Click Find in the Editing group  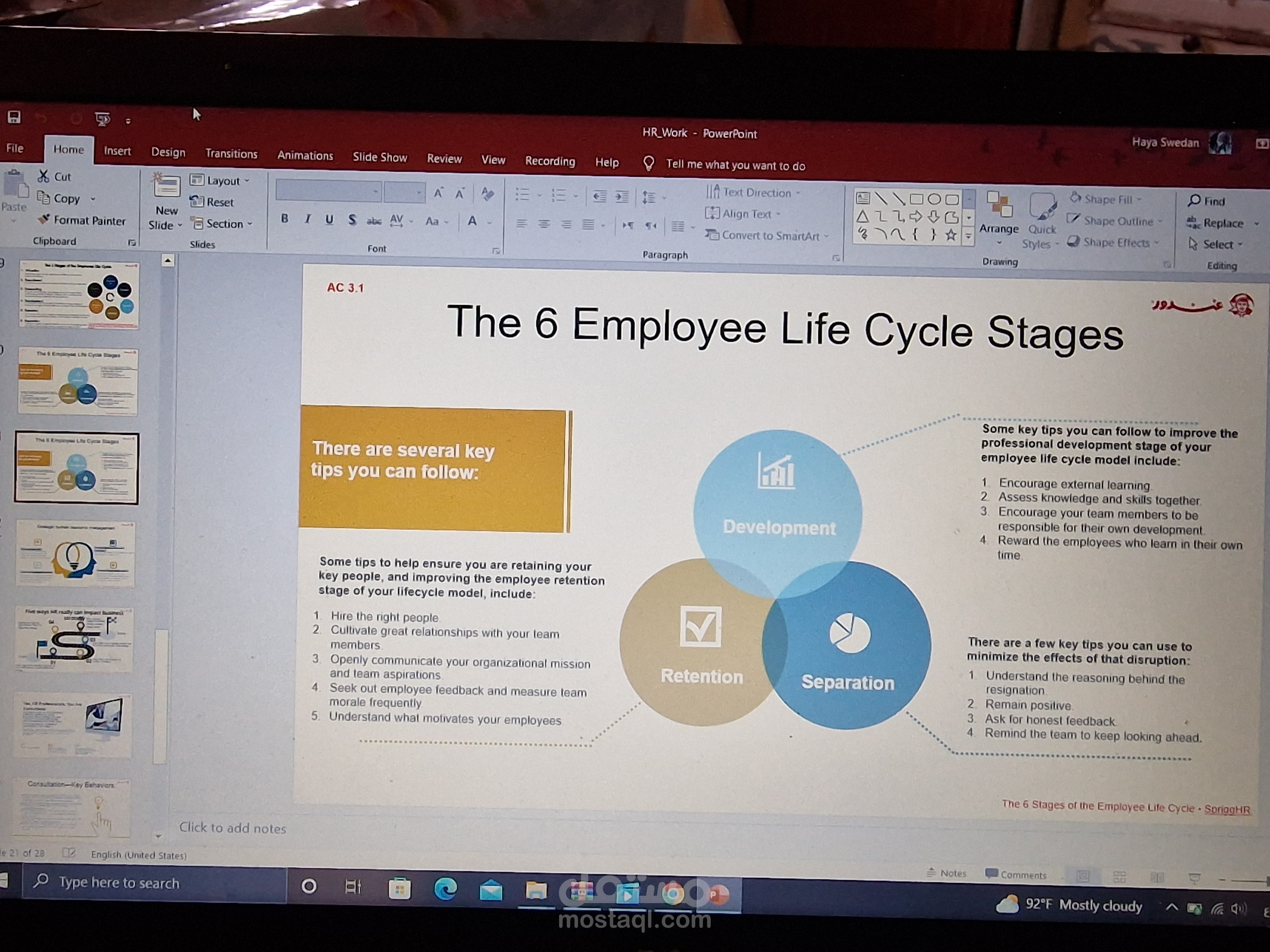(x=1206, y=201)
